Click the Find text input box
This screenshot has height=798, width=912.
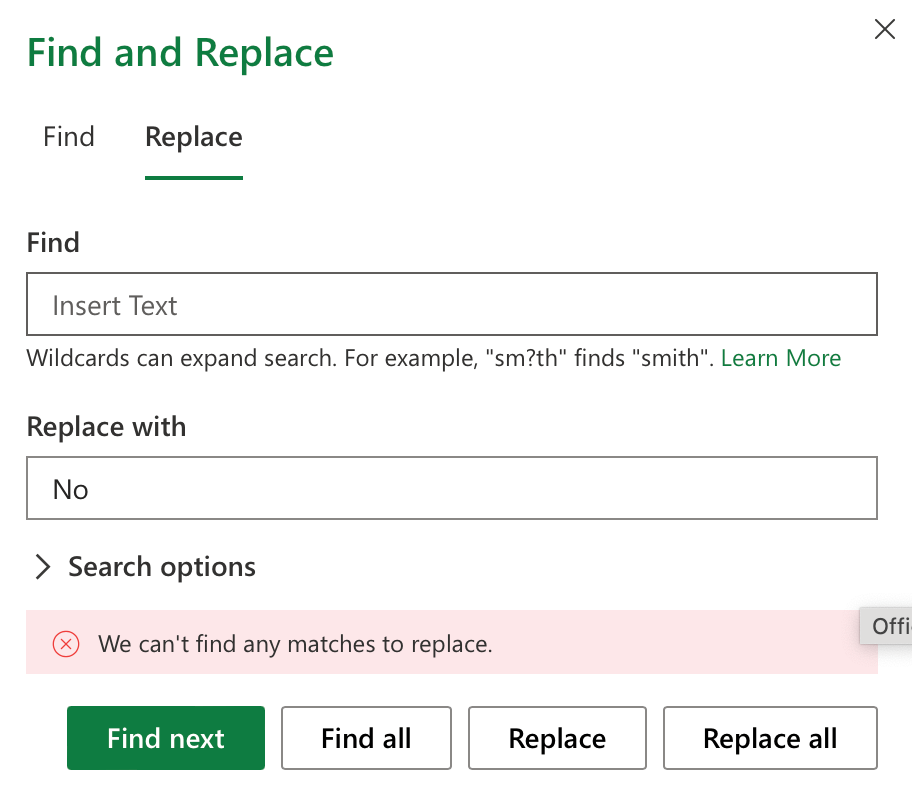tap(451, 305)
